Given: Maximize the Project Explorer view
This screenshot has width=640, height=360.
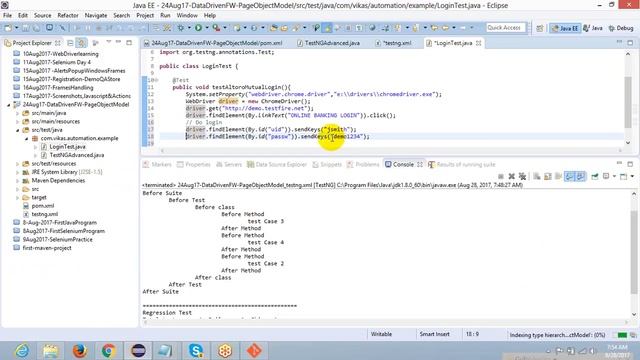Looking at the screenshot, I should pos(129,42).
